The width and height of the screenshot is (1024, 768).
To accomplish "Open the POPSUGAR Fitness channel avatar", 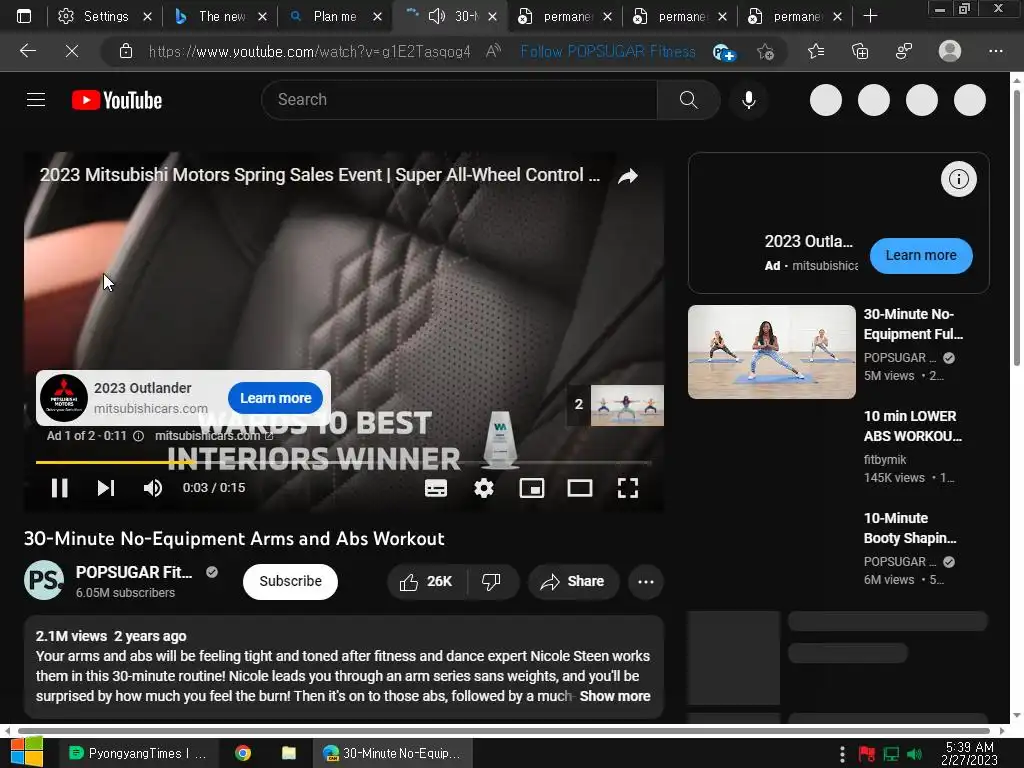I will click(x=44, y=580).
